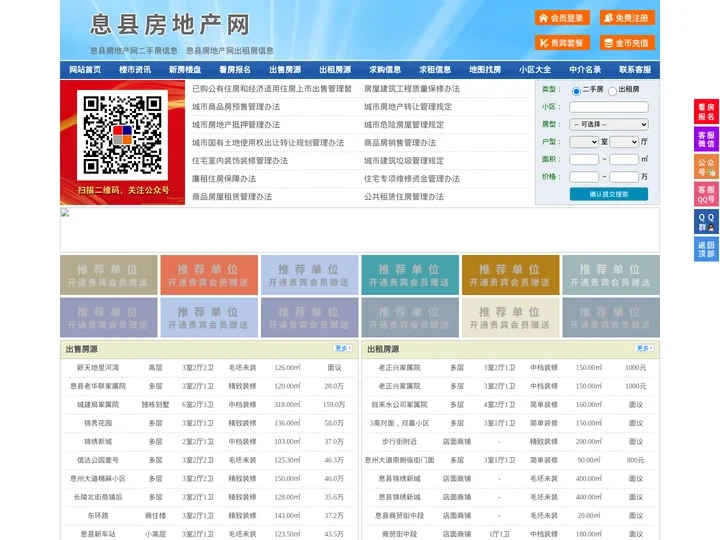
Task: Click 更多 in 出租房源 panel
Action: click(x=644, y=349)
